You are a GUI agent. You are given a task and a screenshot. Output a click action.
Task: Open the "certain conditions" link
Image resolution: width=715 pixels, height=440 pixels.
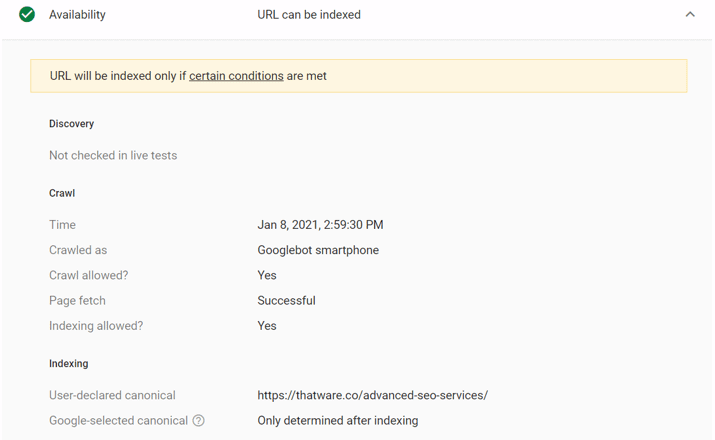[236, 76]
